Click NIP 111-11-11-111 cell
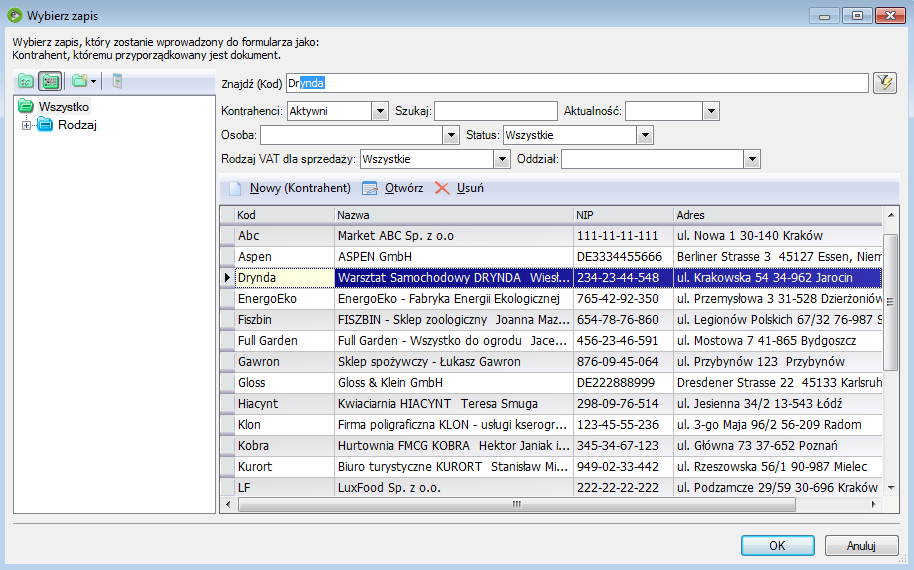 click(x=623, y=235)
